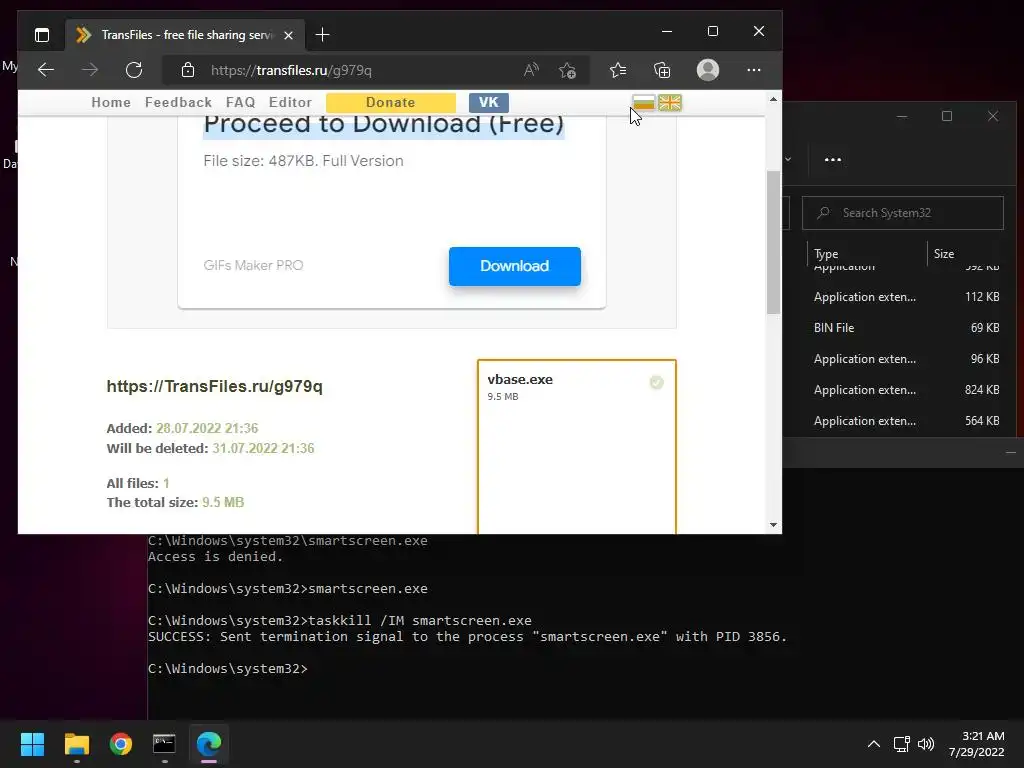Open the Windows Start button
Screen dimensions: 1024x768
coord(32,744)
